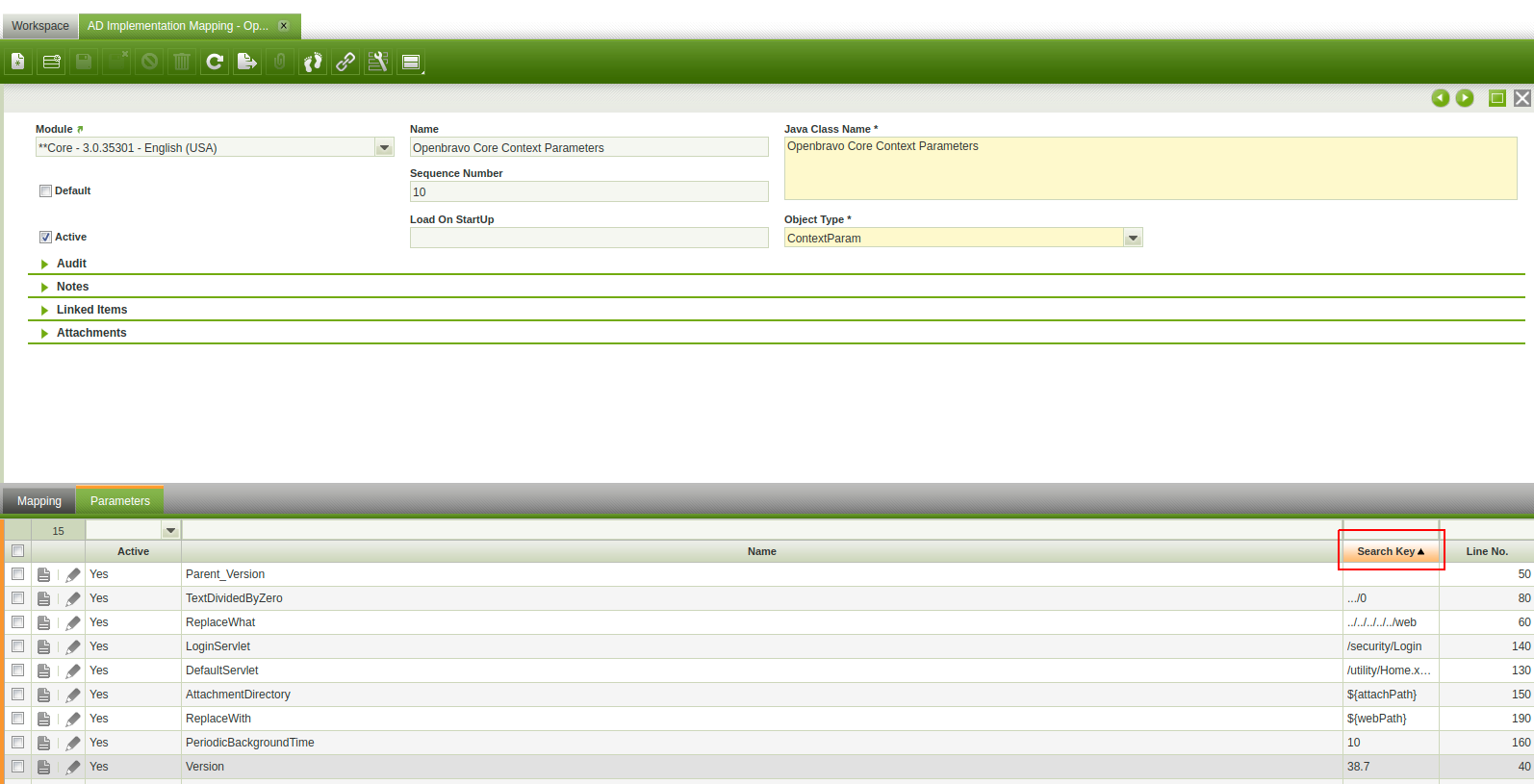Click the paperclip attachment toolbar icon
The height and width of the screenshot is (784, 1534).
pos(280,62)
